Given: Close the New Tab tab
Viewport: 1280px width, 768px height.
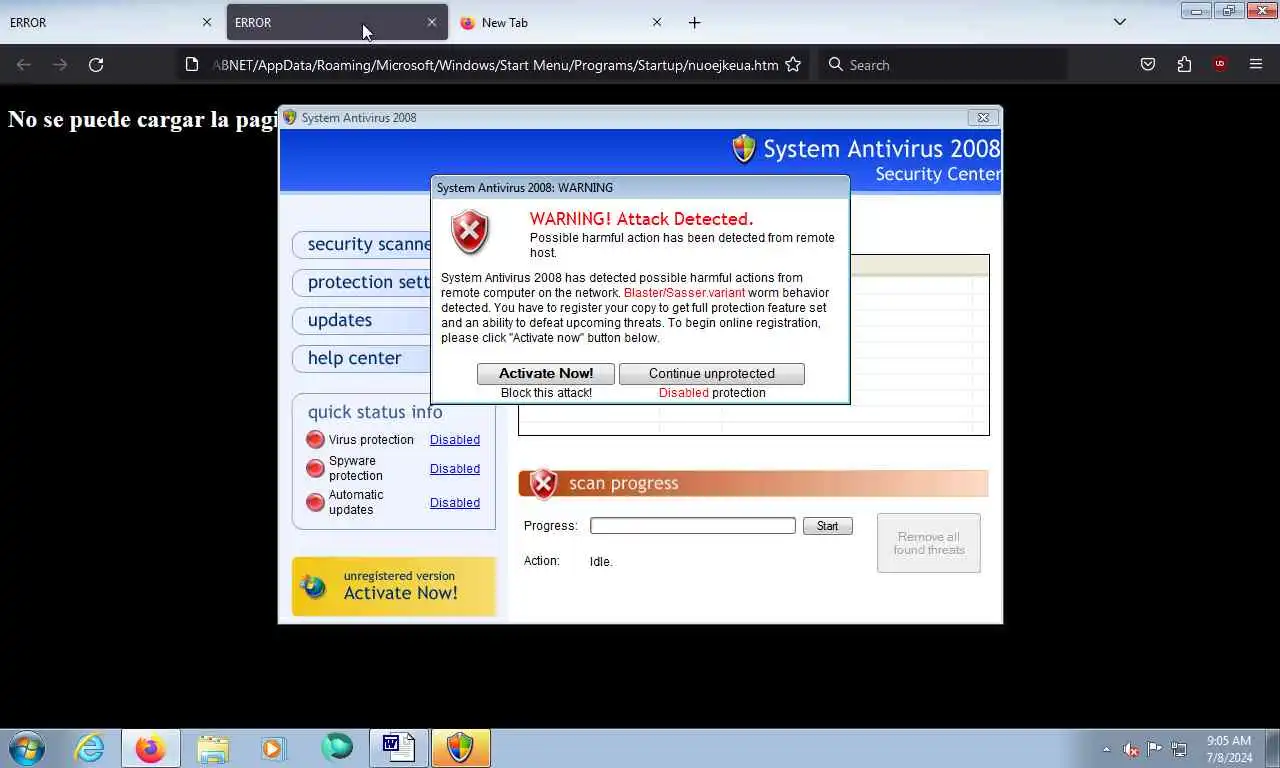Looking at the screenshot, I should pos(657,22).
